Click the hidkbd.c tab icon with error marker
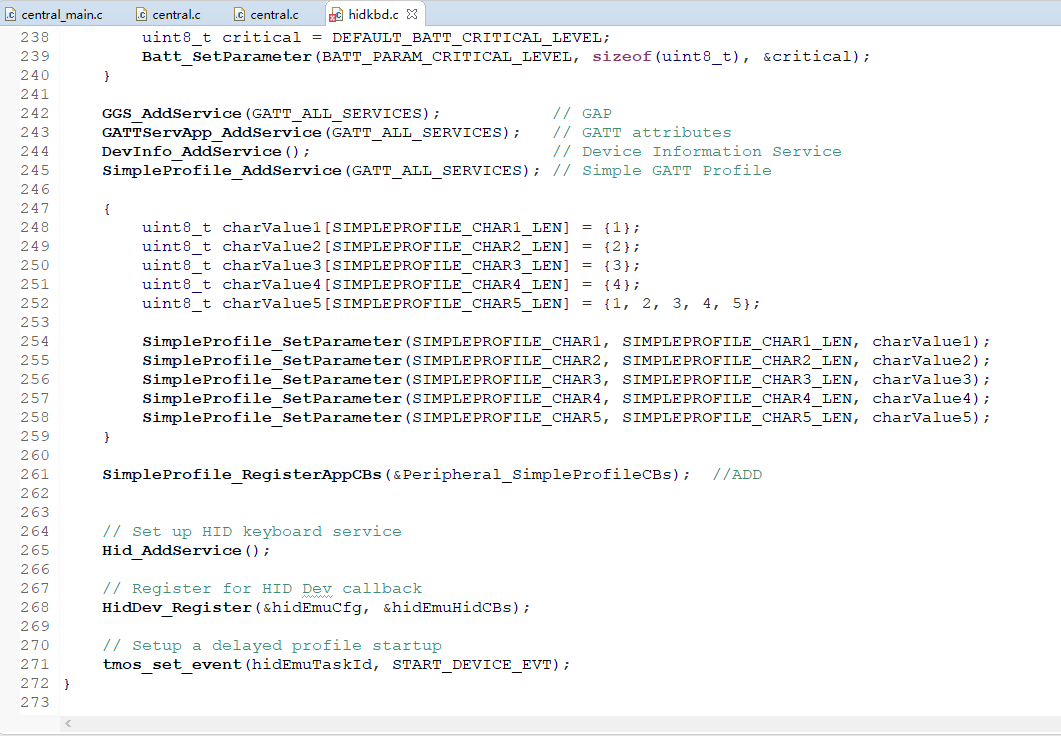The height and width of the screenshot is (736, 1061). tap(336, 15)
